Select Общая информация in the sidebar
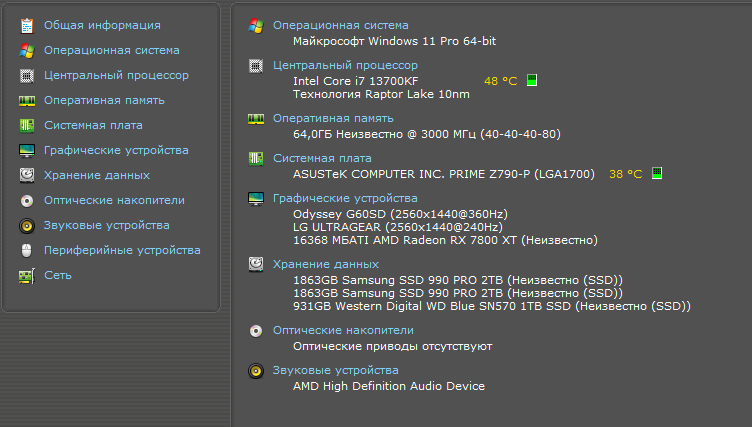The width and height of the screenshot is (752, 427). coord(102,25)
